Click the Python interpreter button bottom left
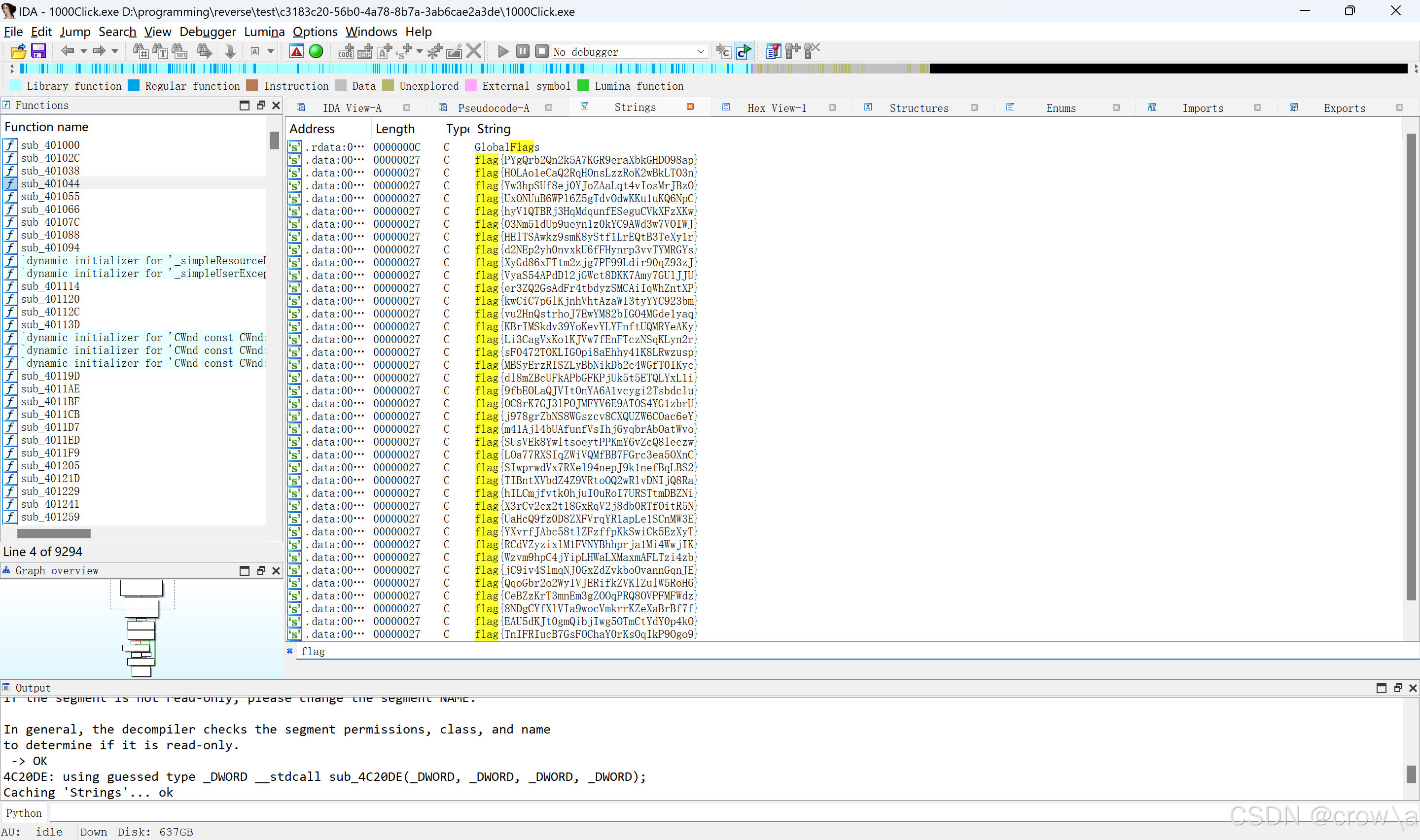Screen dimensions: 1420x840 (x=24, y=812)
